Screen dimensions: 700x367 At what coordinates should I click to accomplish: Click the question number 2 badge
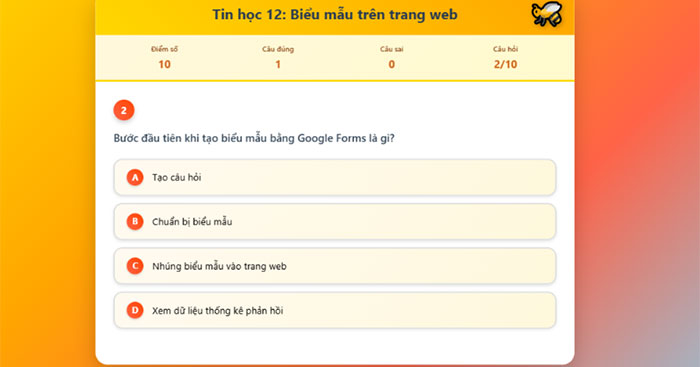(124, 110)
